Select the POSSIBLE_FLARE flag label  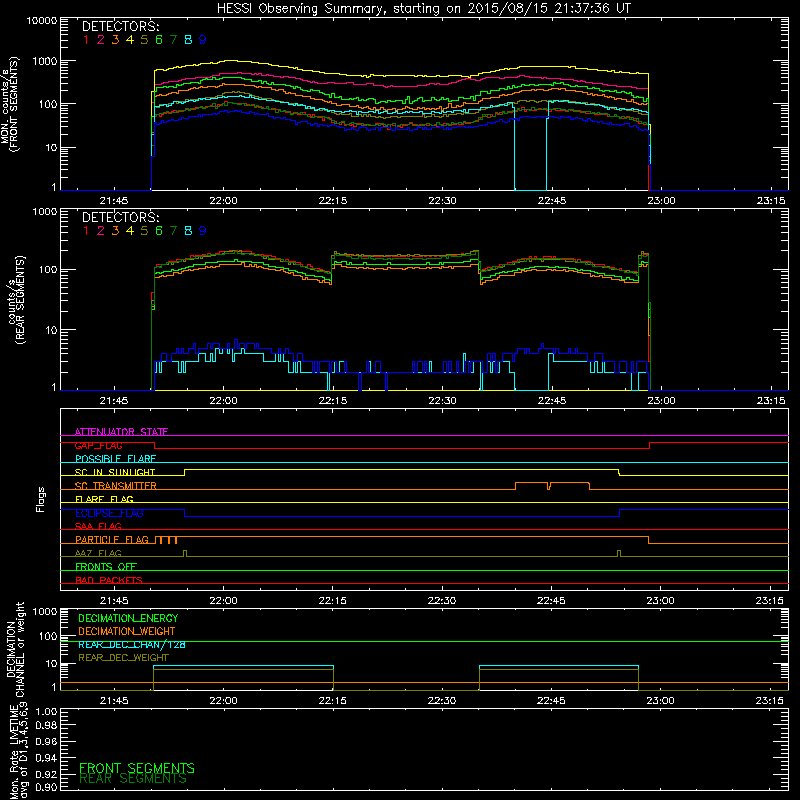(x=115, y=459)
